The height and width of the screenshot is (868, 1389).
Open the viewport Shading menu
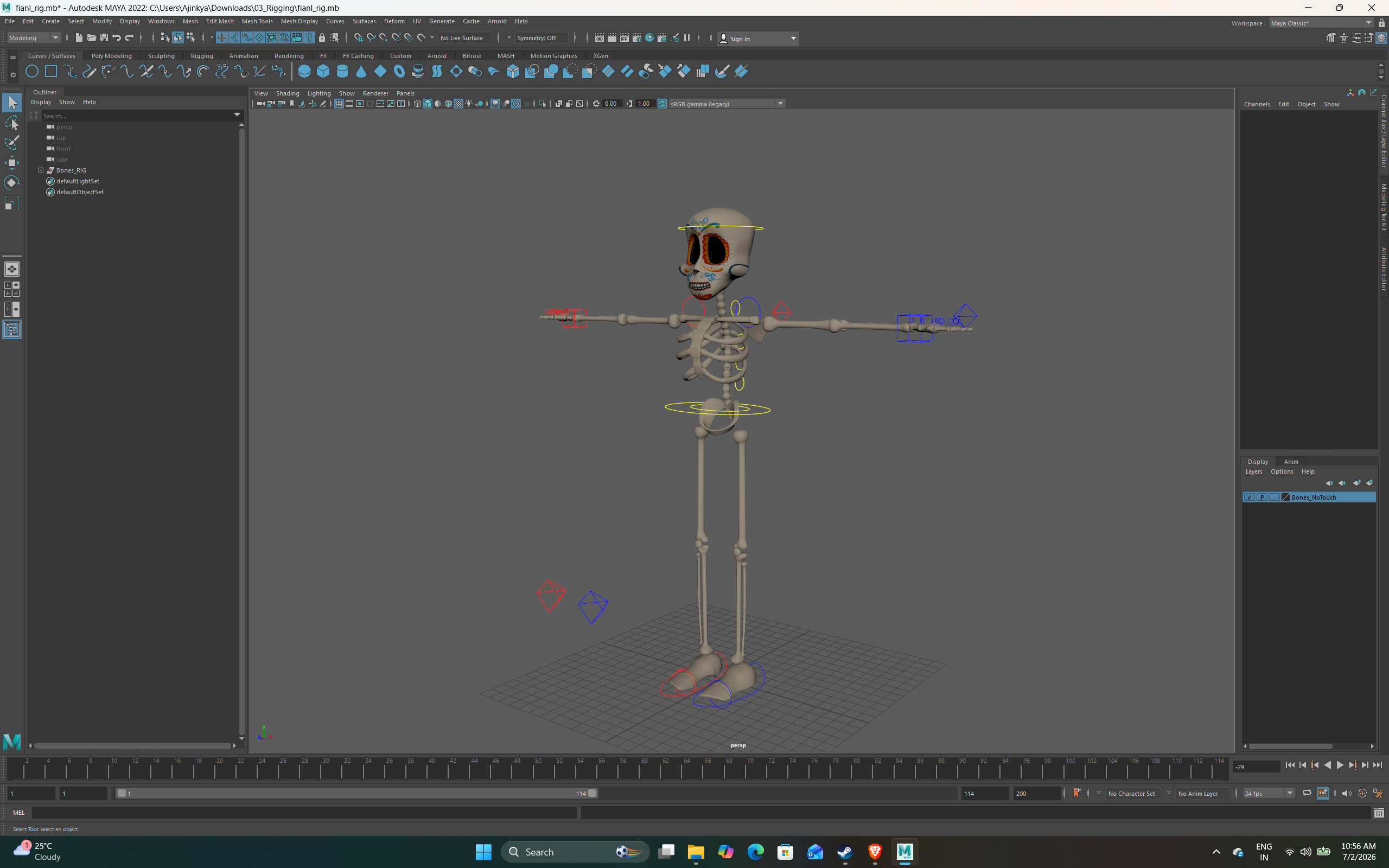287,93
